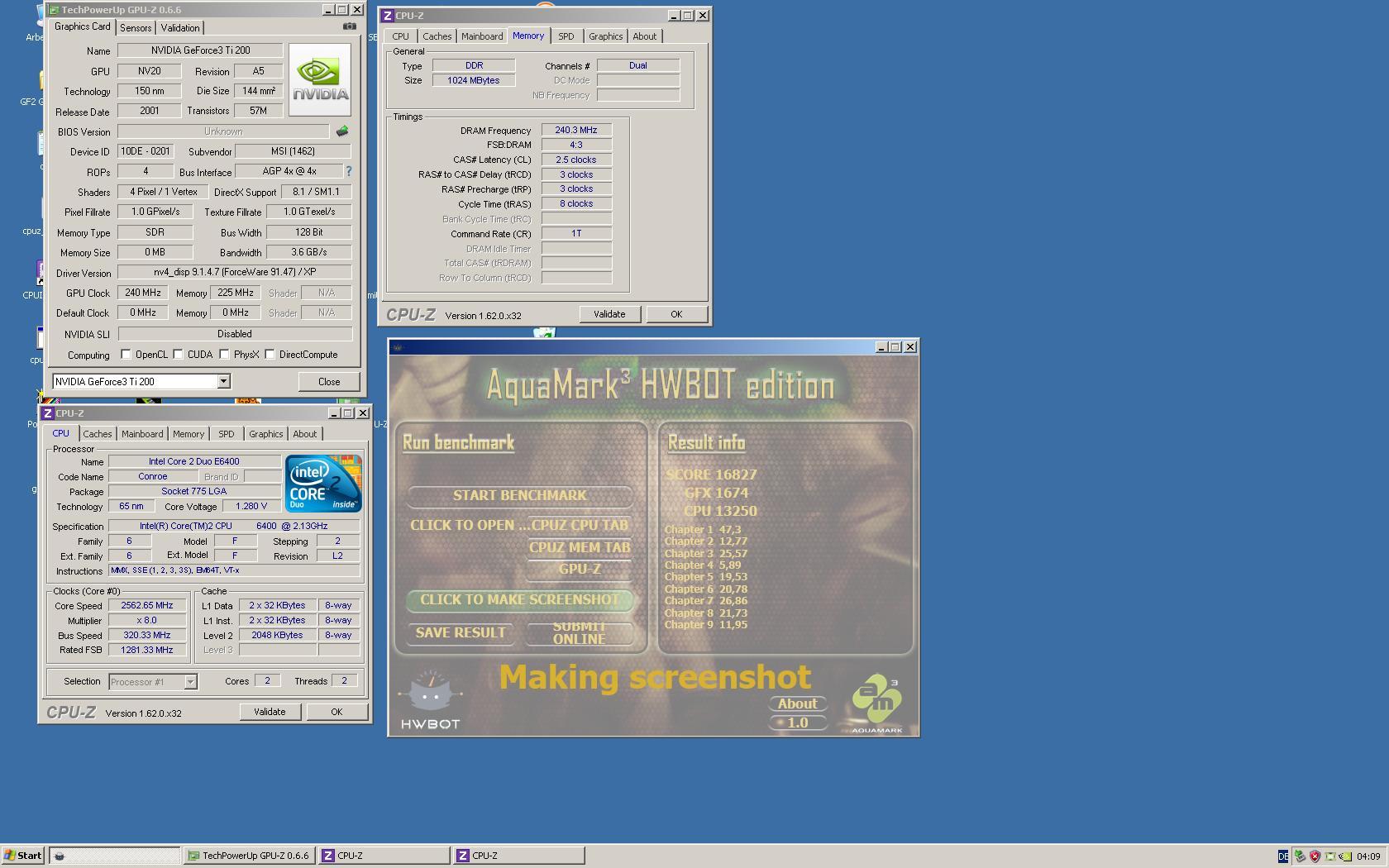Viewport: 1389px width, 868px height.
Task: Enable the DirectCompute checkbox
Action: tap(270, 355)
